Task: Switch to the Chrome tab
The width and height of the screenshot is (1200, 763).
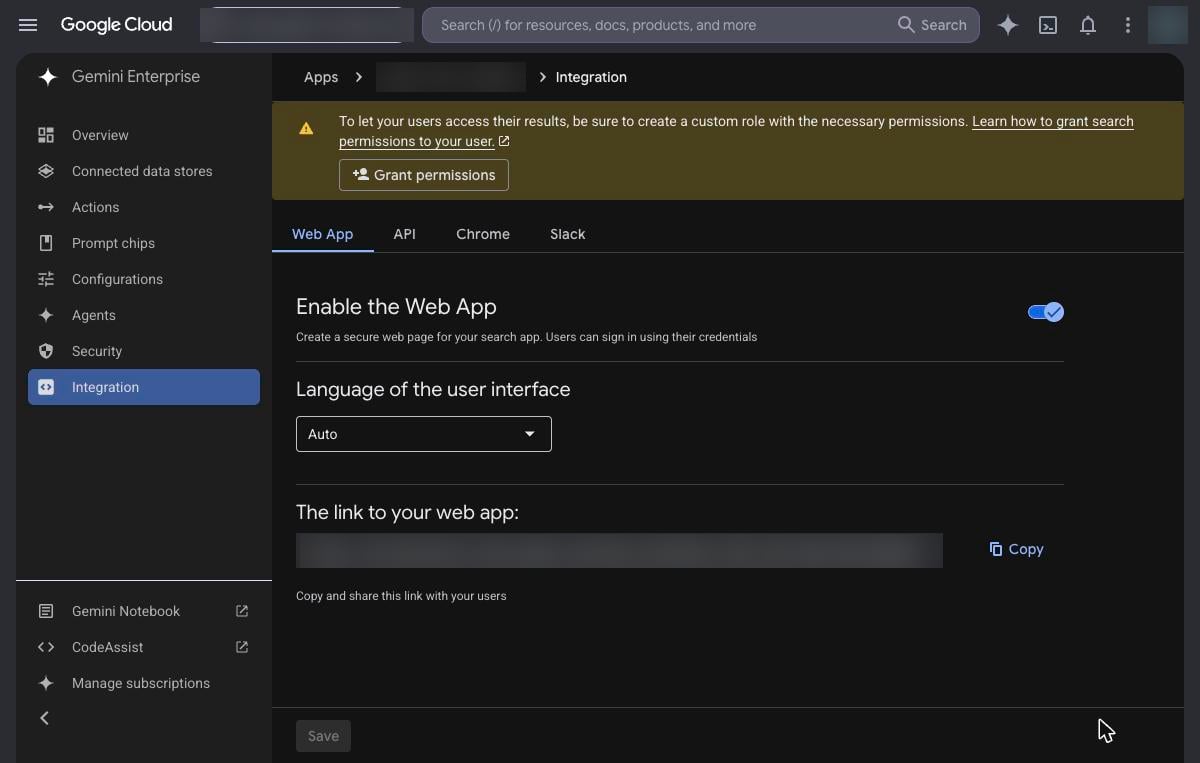Action: 483,234
